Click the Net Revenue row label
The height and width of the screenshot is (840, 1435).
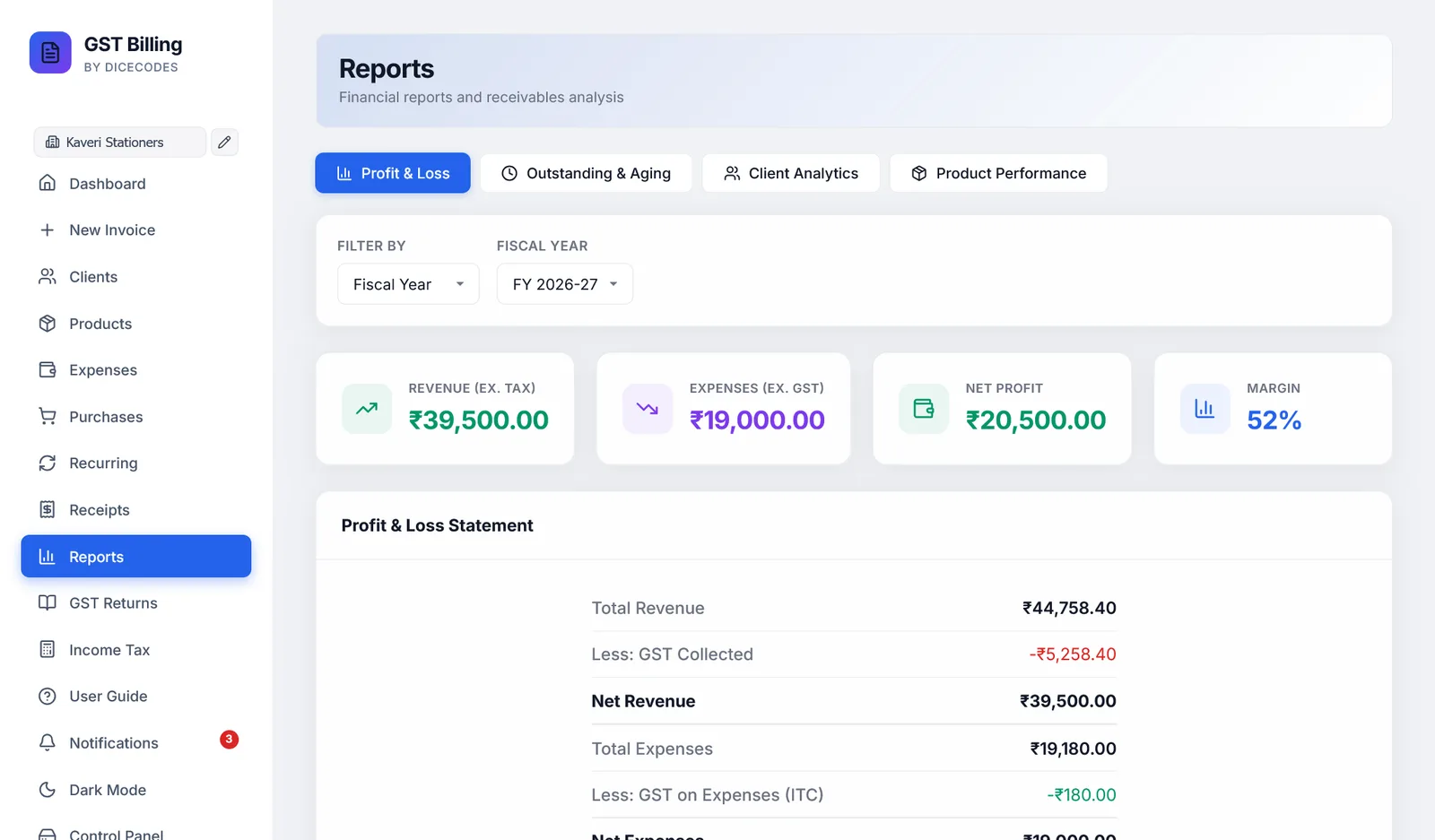click(x=643, y=701)
